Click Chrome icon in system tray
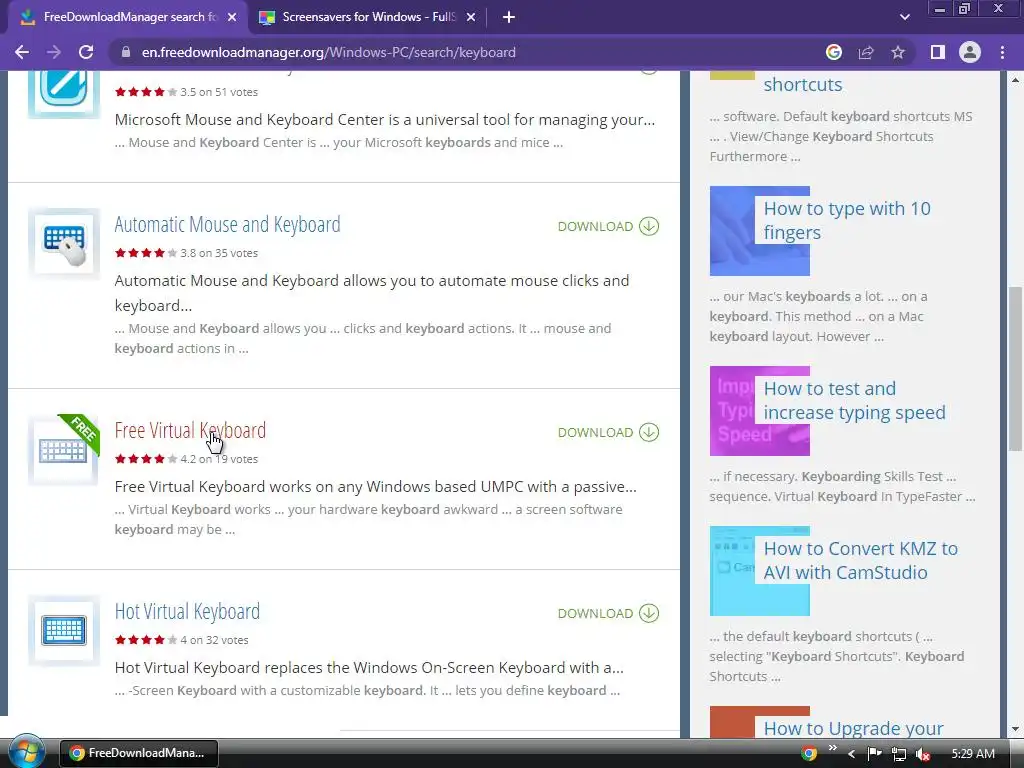 click(x=808, y=754)
